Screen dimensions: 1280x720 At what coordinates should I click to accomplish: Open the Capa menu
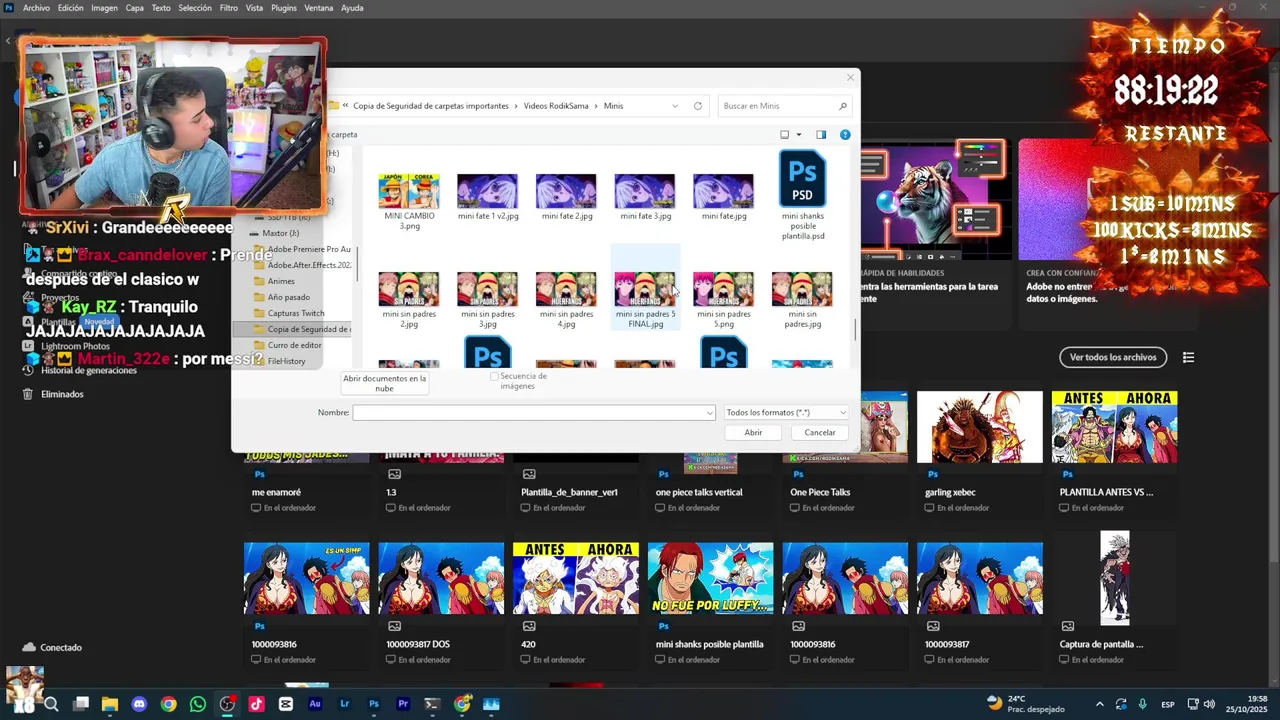[x=135, y=8]
